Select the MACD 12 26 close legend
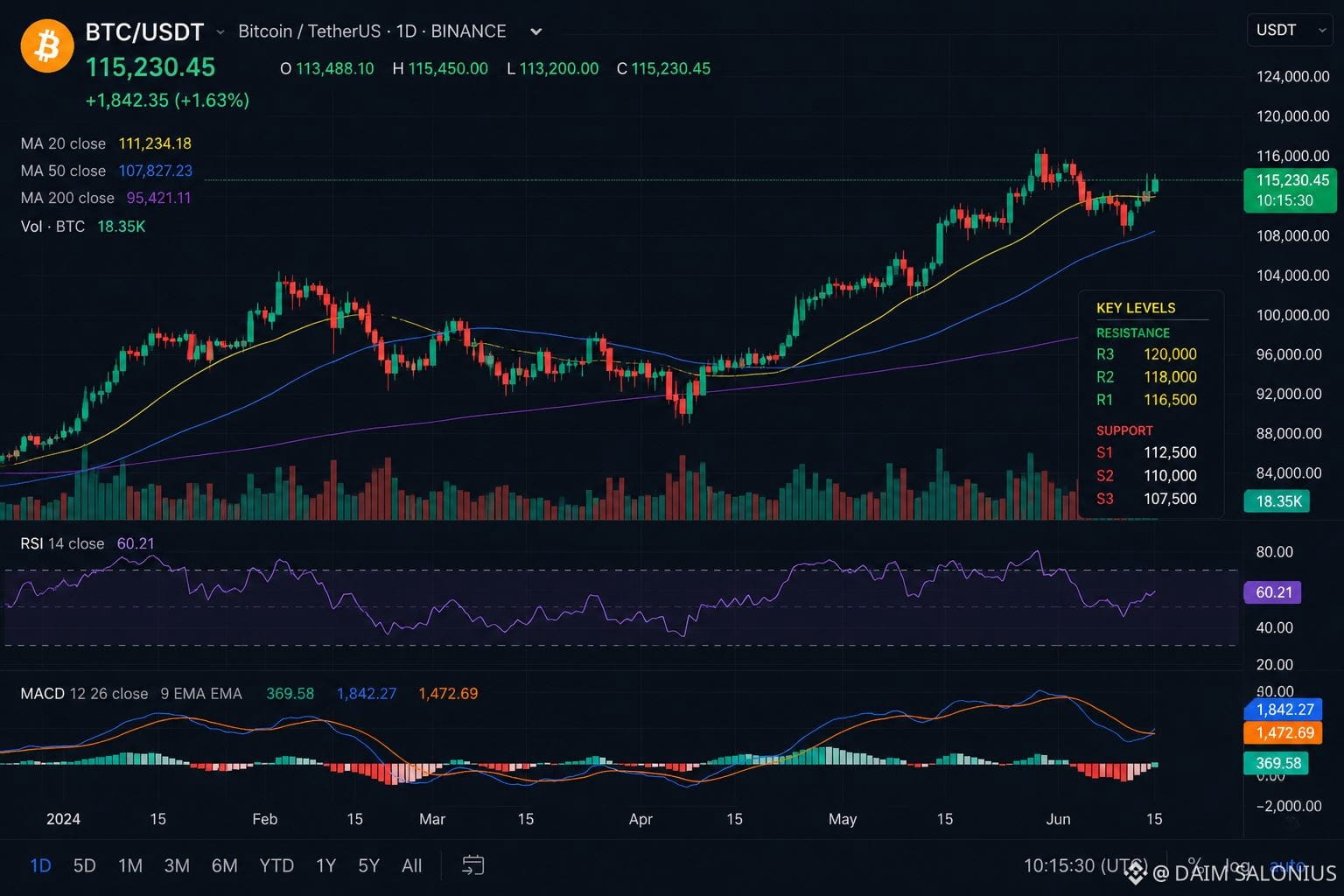The height and width of the screenshot is (896, 1344). point(84,694)
